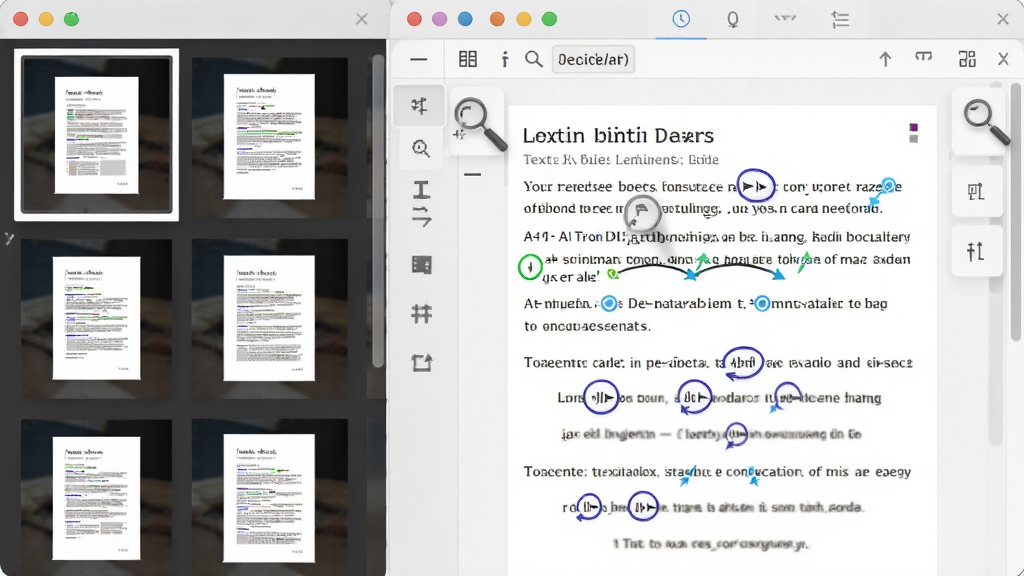
Task: Open the film strip panel icon in the sidebar
Action: coord(422,264)
